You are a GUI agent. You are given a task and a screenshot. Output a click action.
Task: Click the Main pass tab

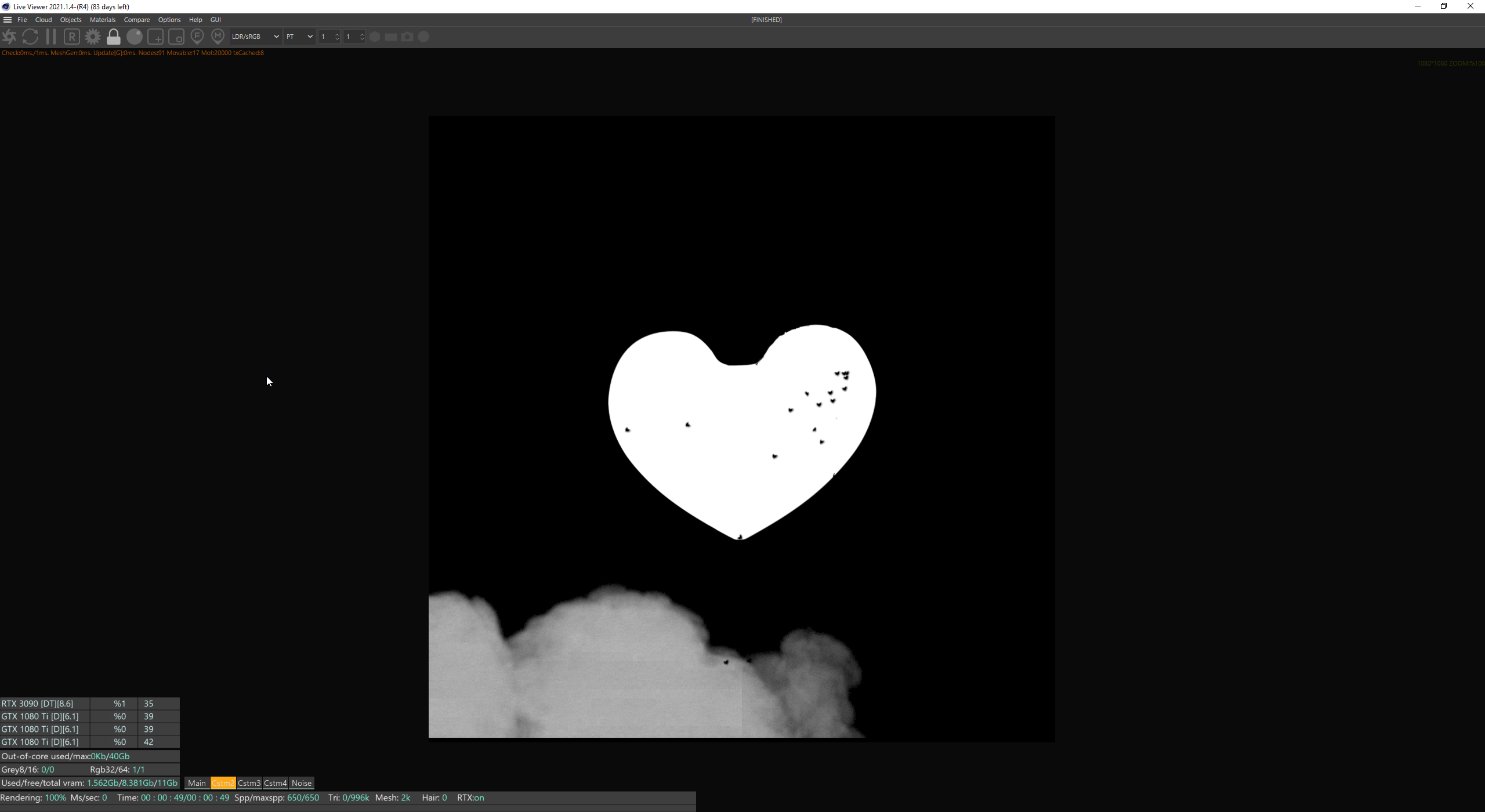coord(197,784)
